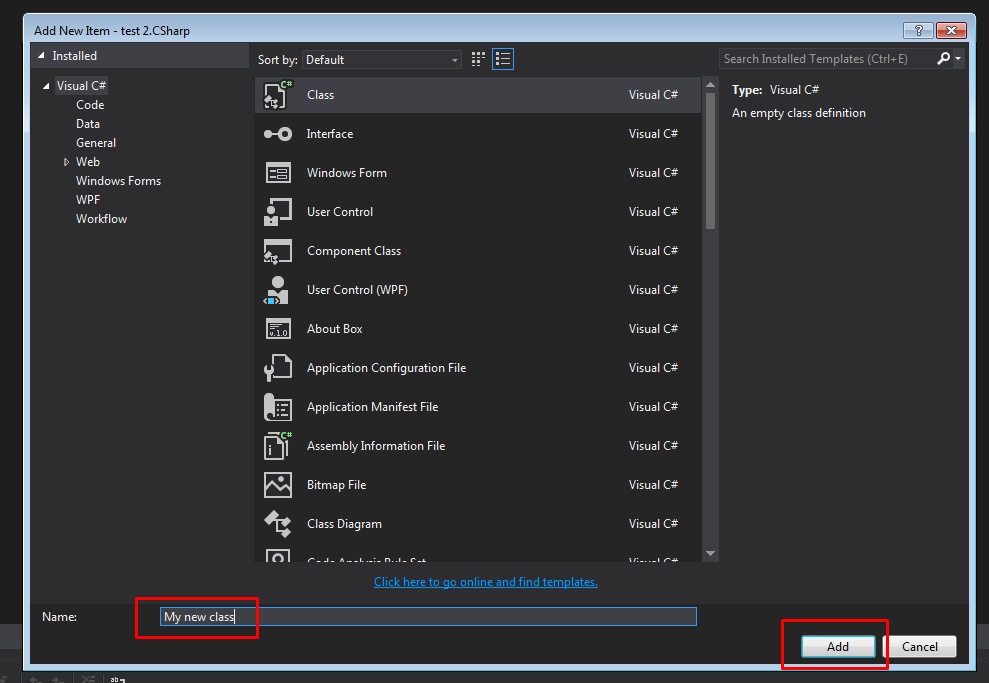The height and width of the screenshot is (683, 989).
Task: Click the "Assembly Information File" label
Action: pyautogui.click(x=376, y=446)
